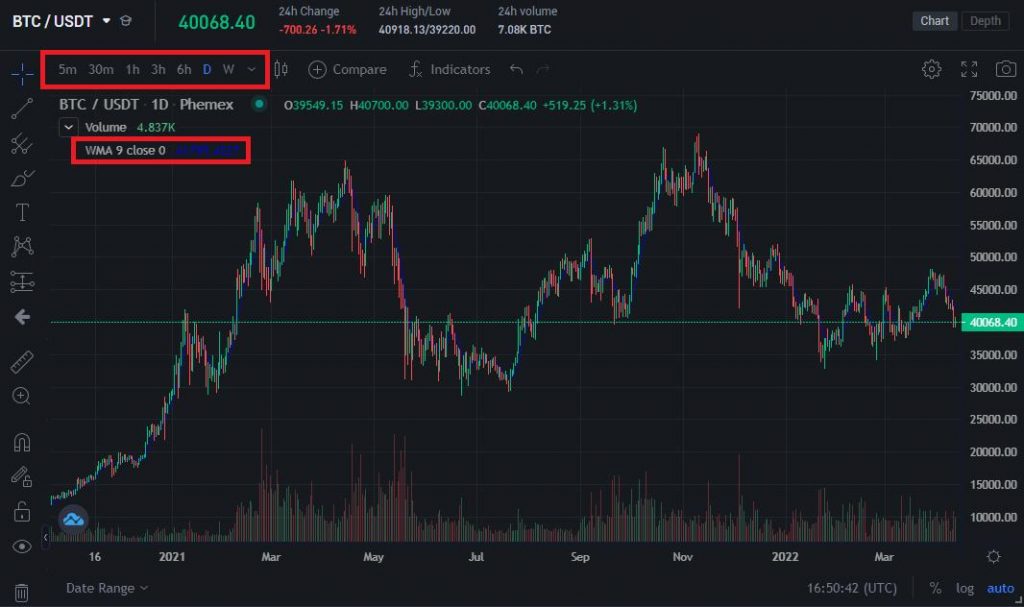Image resolution: width=1024 pixels, height=607 pixels.
Task: Enable auto scale on price axis
Action: [999, 588]
